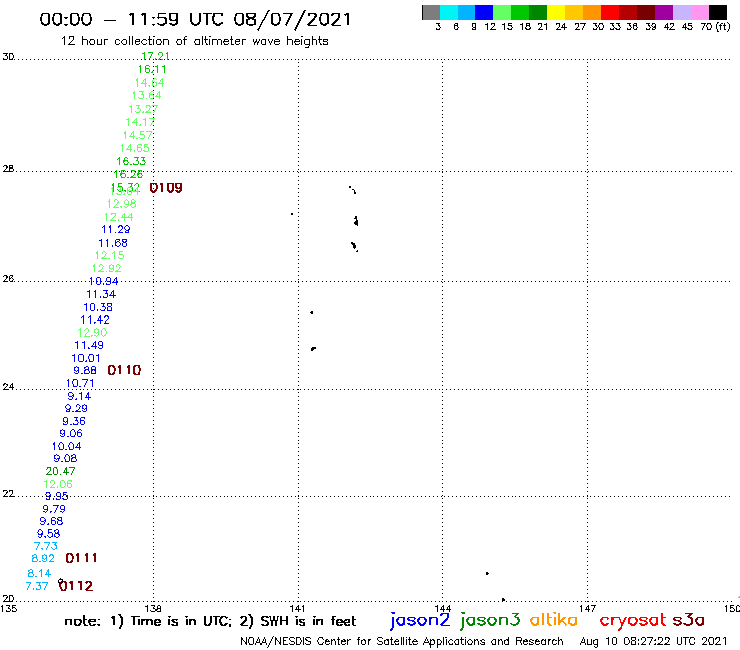Select the pure blue swatch in the color scale
The height and width of the screenshot is (650, 740).
coord(485,12)
